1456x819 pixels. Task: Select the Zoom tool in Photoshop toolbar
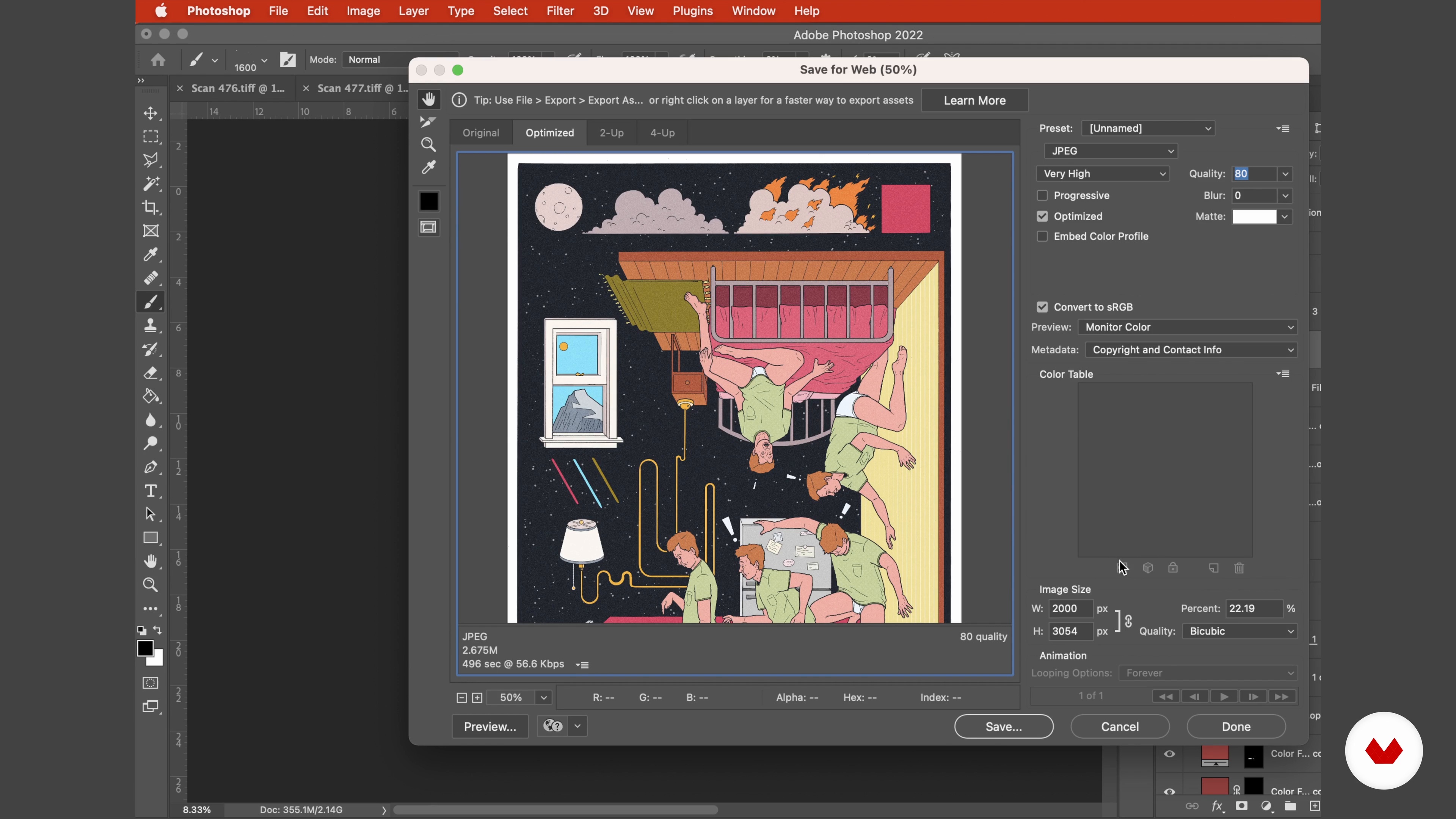pos(151,585)
